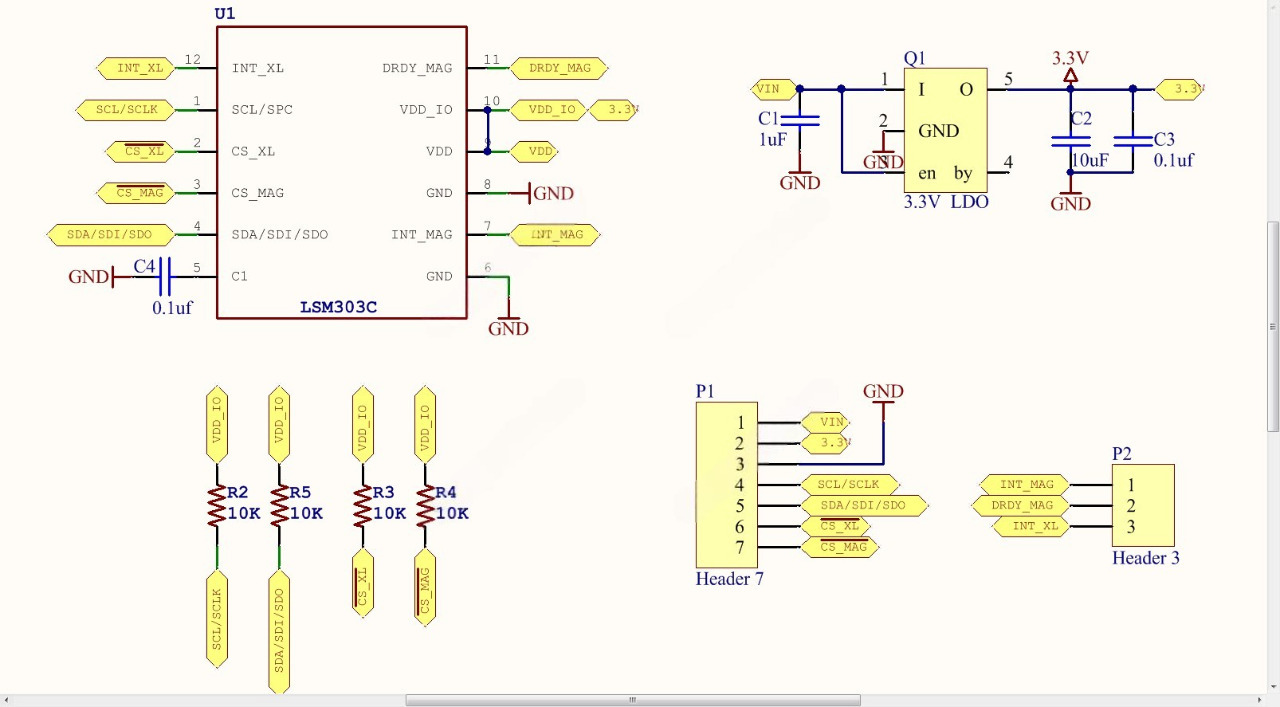
Task: Select resistor R2 symbol
Action: [216, 505]
